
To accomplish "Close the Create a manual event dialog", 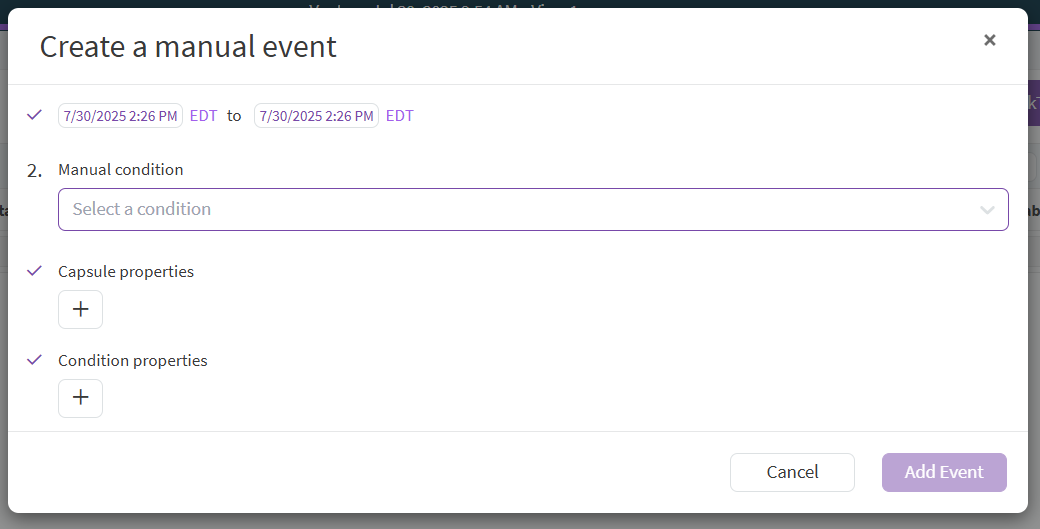I will (x=989, y=40).
